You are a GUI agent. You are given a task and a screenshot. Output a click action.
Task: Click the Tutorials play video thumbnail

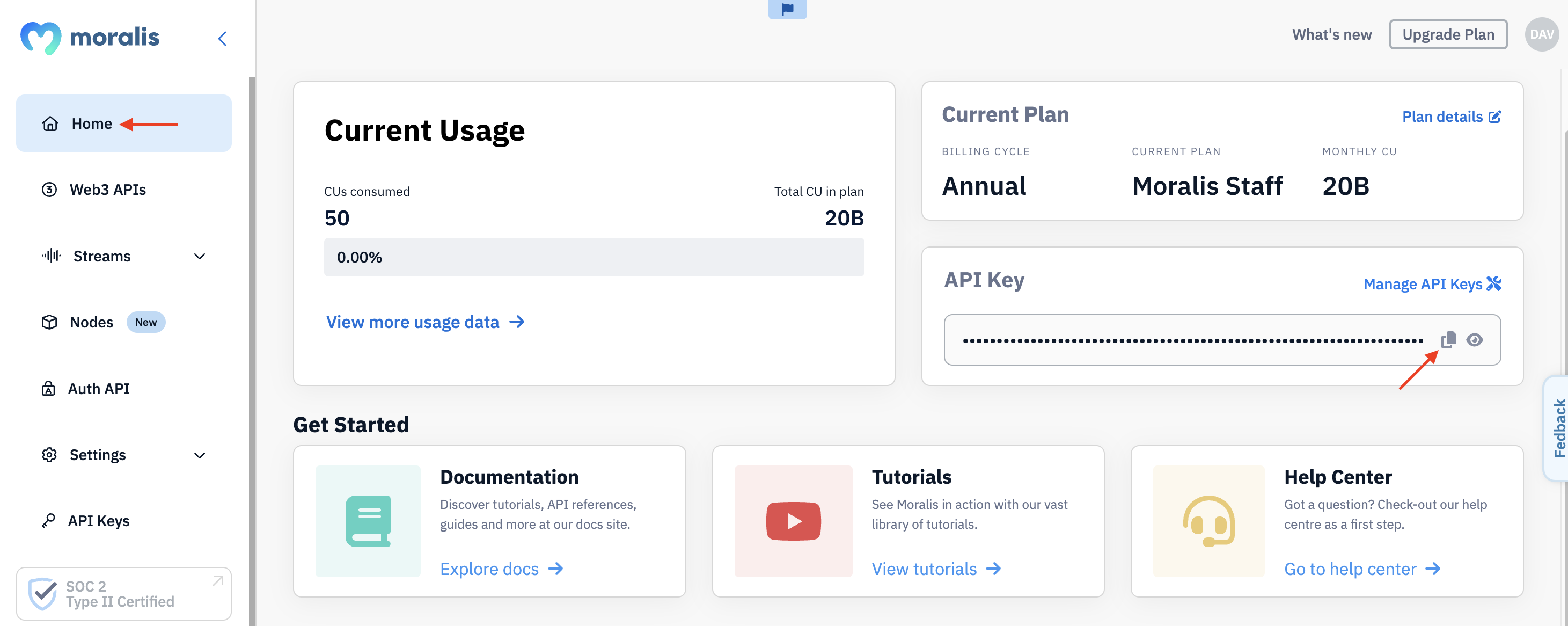click(x=793, y=521)
